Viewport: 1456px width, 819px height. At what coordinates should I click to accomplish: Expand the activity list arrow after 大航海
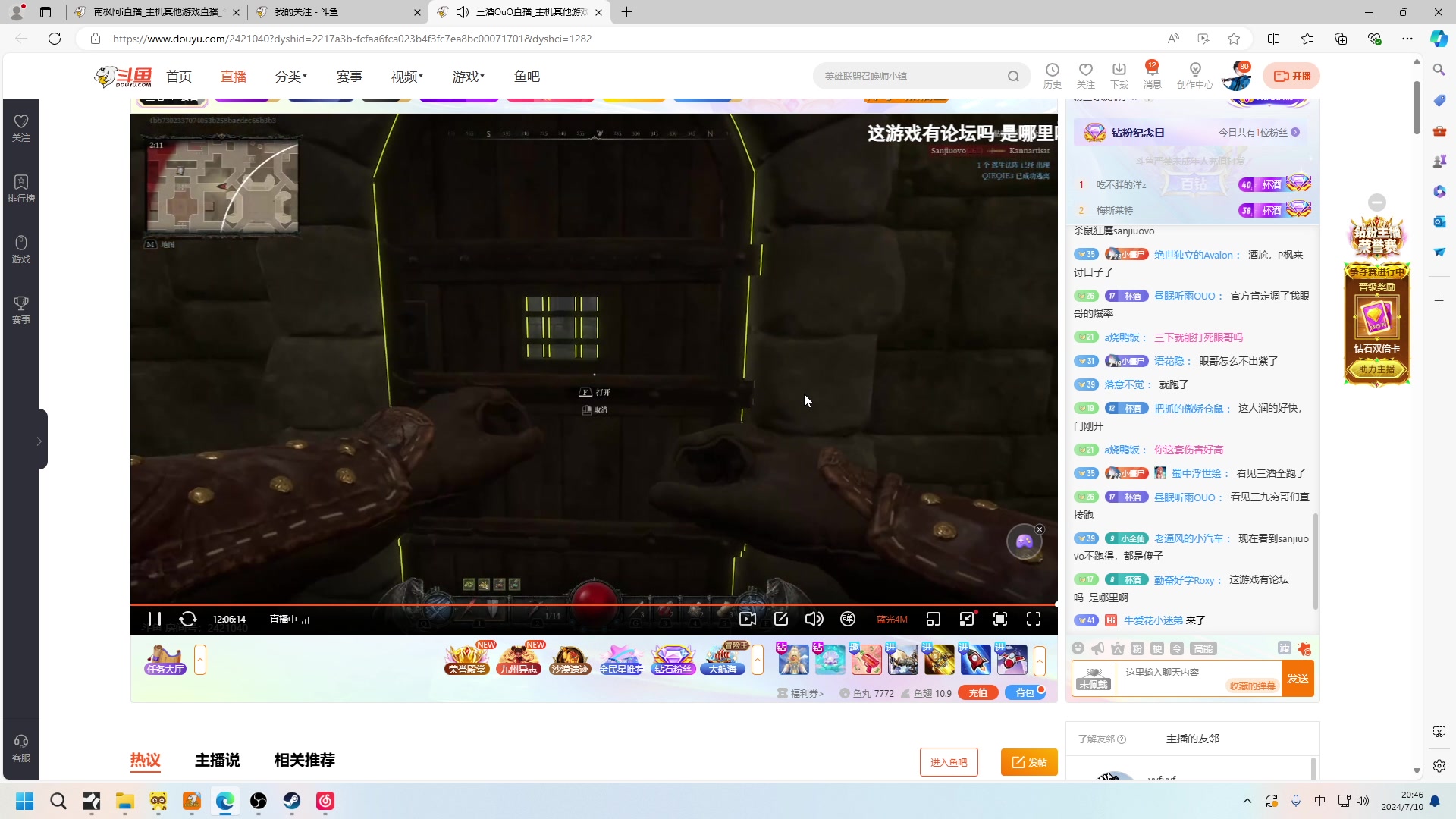click(x=757, y=660)
